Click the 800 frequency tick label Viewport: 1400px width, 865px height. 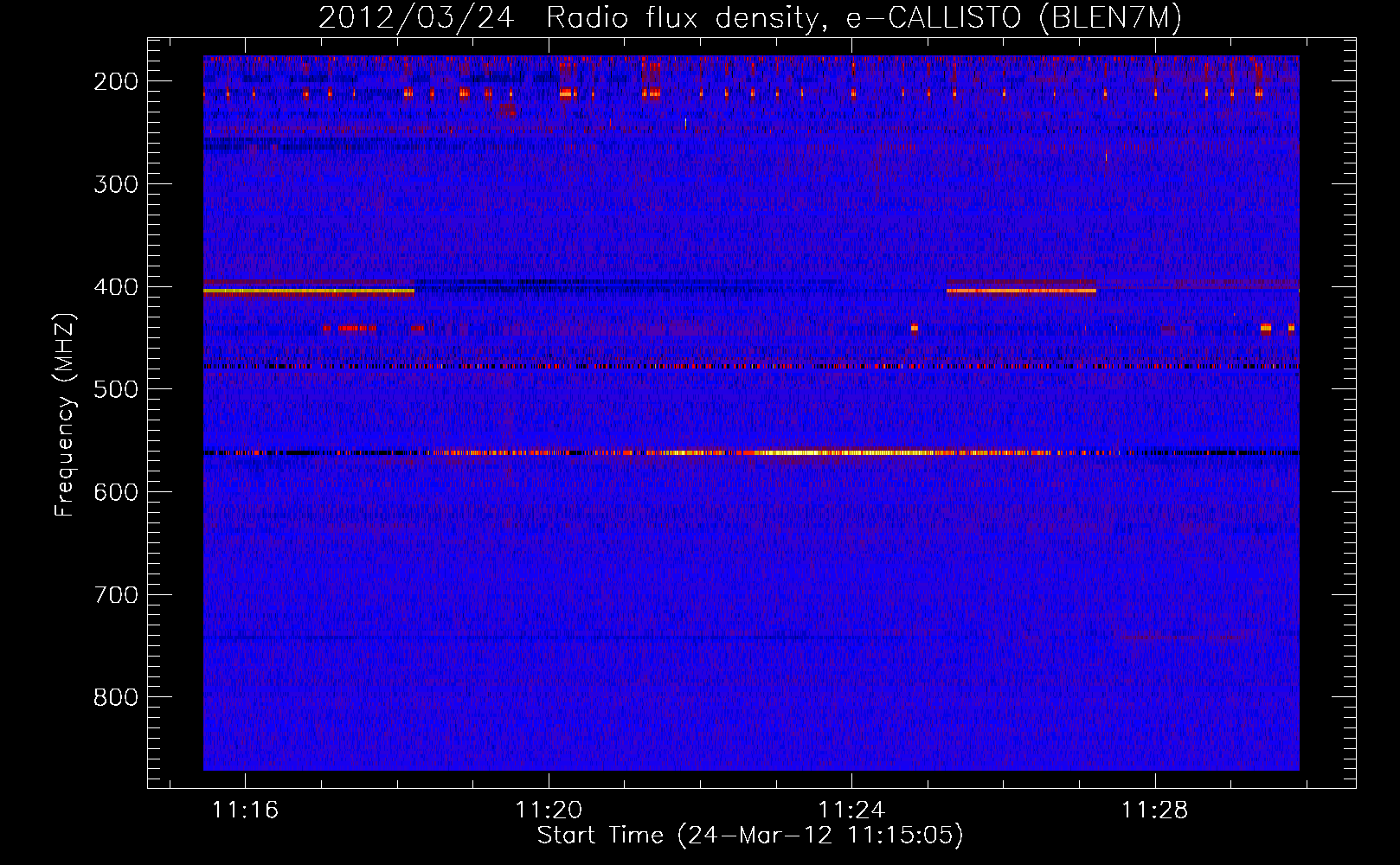(116, 697)
